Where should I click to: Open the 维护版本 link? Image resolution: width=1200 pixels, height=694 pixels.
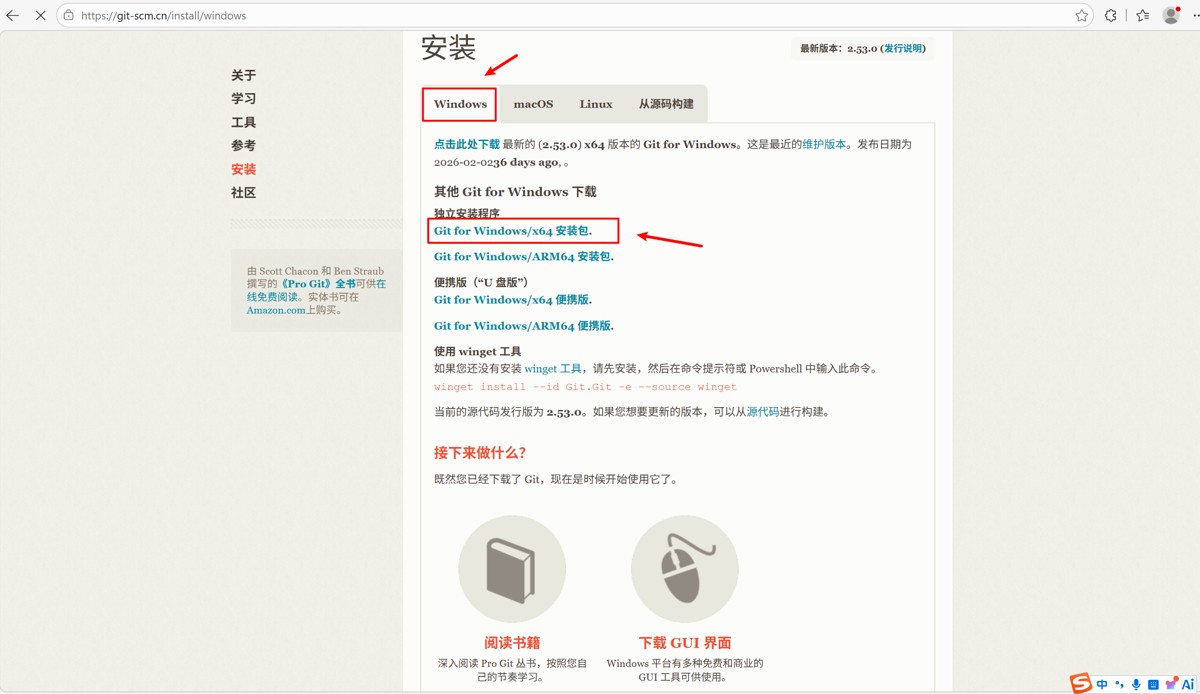[x=826, y=144]
